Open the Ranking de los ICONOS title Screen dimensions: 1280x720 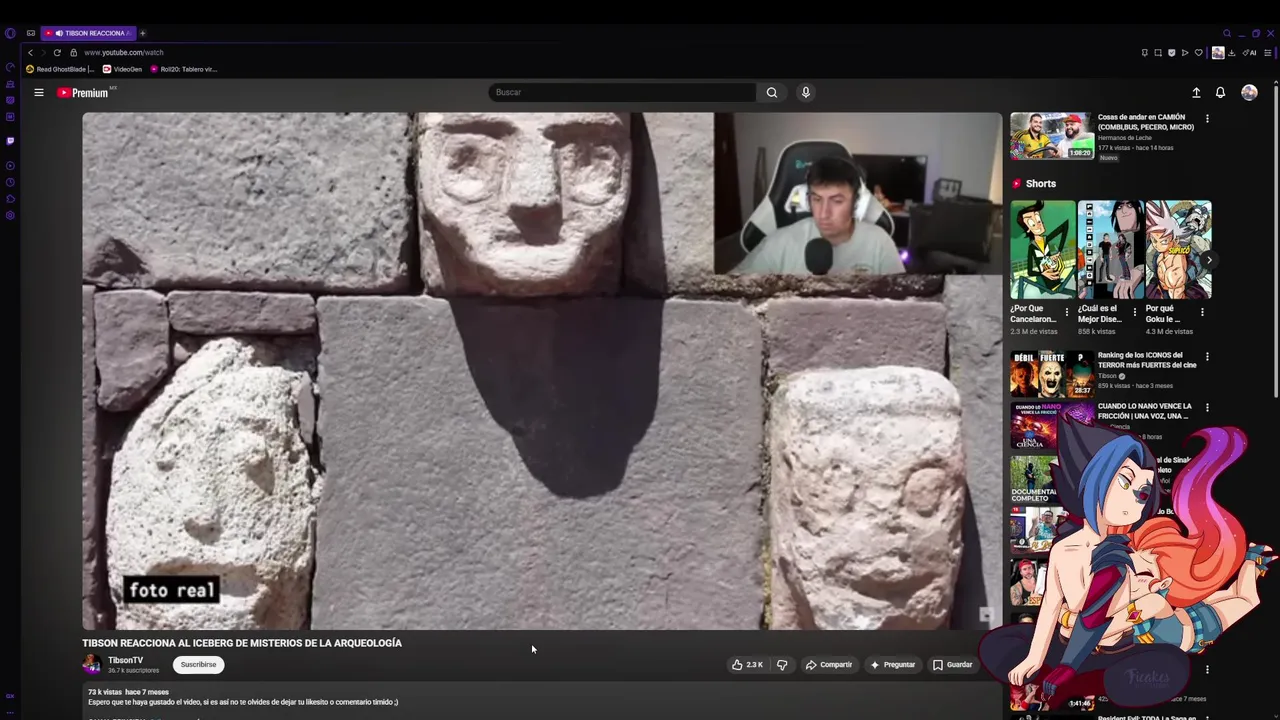point(1147,360)
